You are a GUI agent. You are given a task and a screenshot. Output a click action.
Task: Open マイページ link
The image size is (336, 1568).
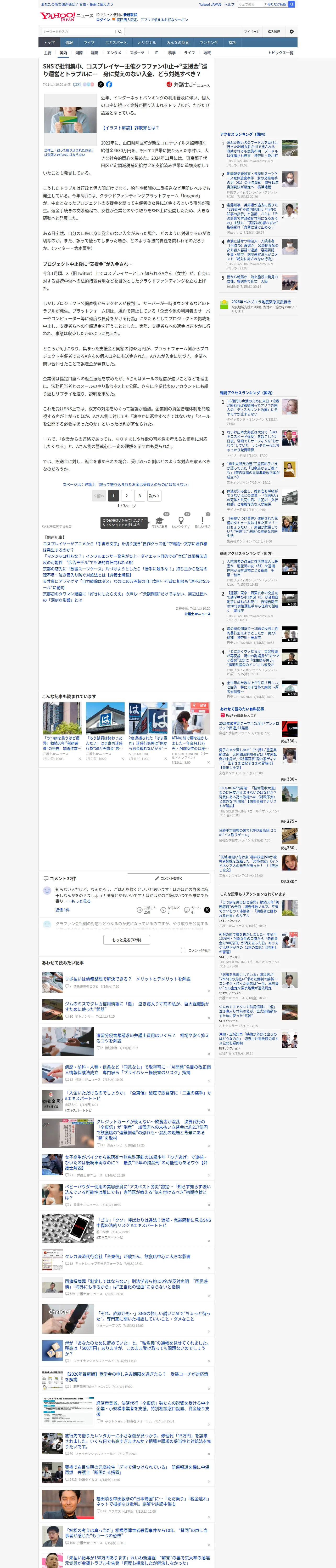(x=251, y=32)
